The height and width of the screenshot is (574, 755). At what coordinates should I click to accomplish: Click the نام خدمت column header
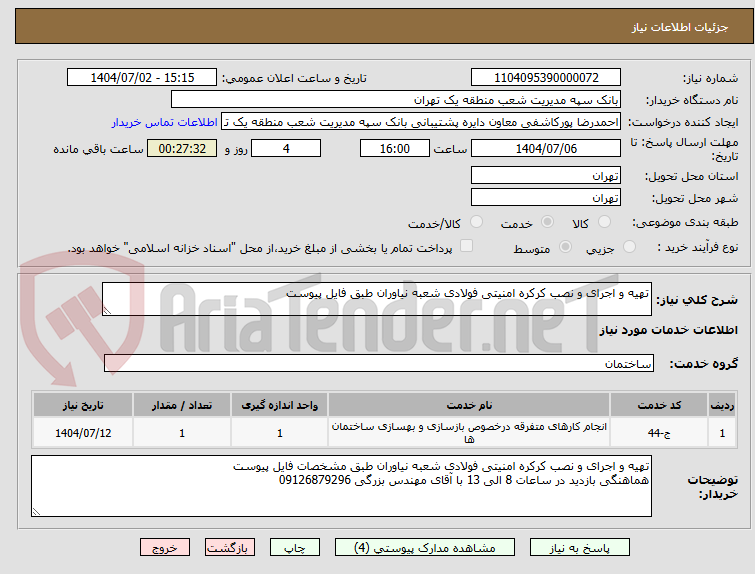click(469, 405)
